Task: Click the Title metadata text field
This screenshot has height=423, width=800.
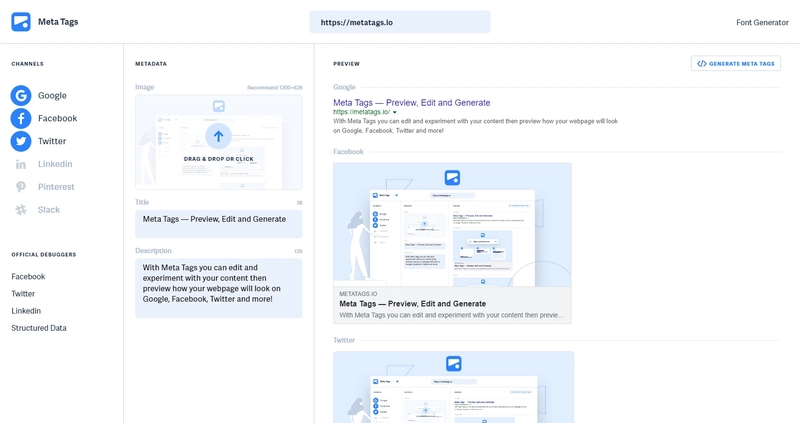Action: pyautogui.click(x=218, y=224)
